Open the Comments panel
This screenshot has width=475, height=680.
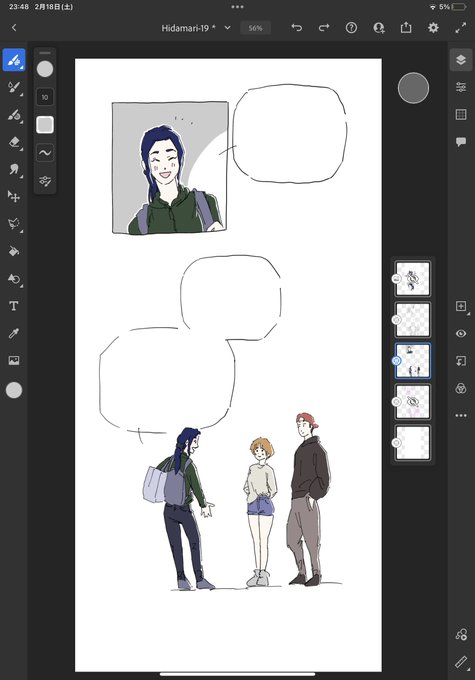tap(461, 142)
